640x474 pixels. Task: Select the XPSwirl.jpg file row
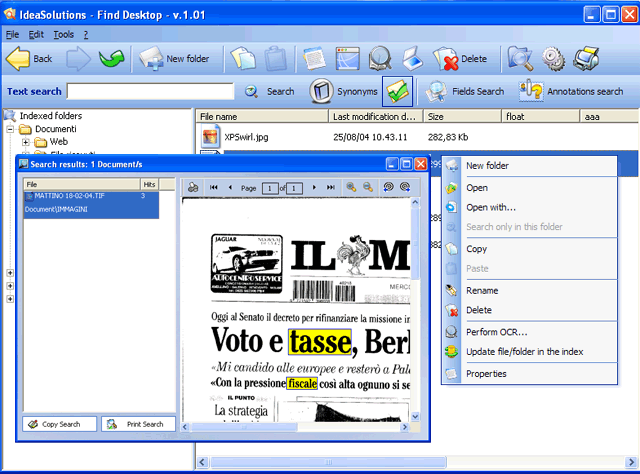[x=417, y=137]
